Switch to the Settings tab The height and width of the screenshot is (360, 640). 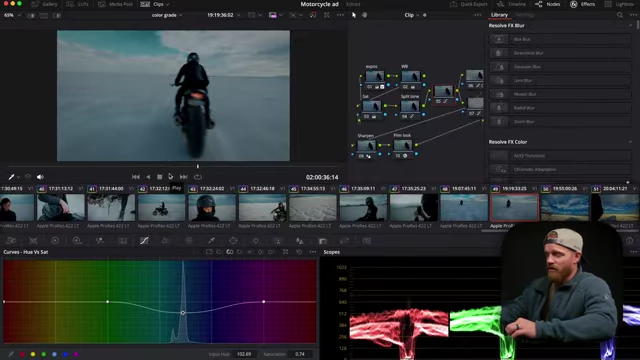(x=524, y=15)
